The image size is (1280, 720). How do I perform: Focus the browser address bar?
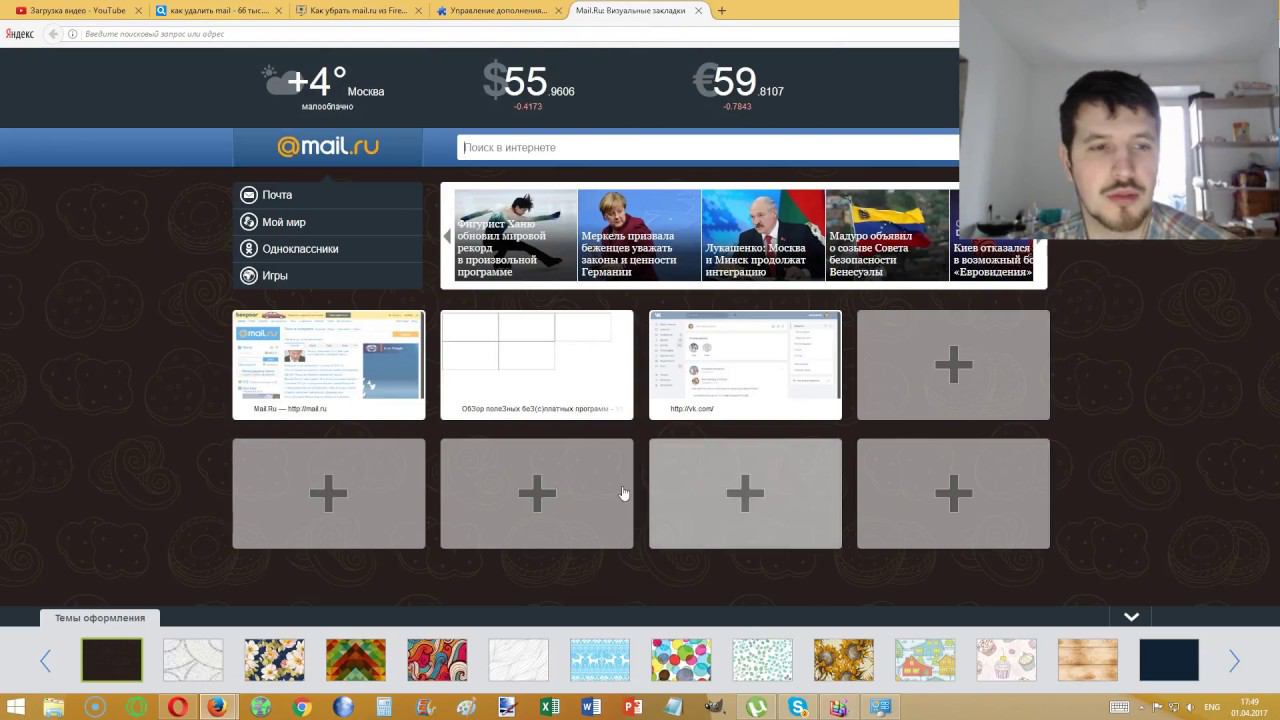click(x=520, y=34)
